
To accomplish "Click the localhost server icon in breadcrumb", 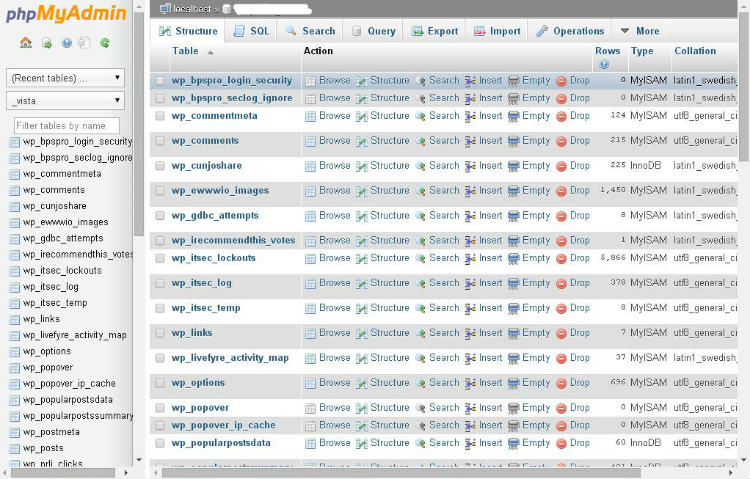I will point(165,8).
